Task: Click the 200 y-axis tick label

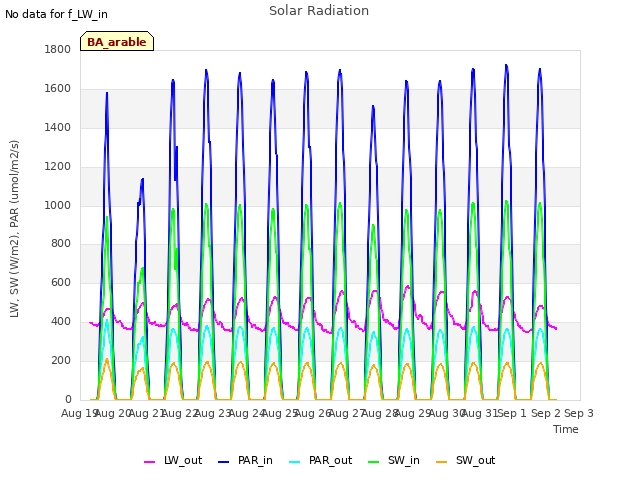Action: pyautogui.click(x=61, y=360)
